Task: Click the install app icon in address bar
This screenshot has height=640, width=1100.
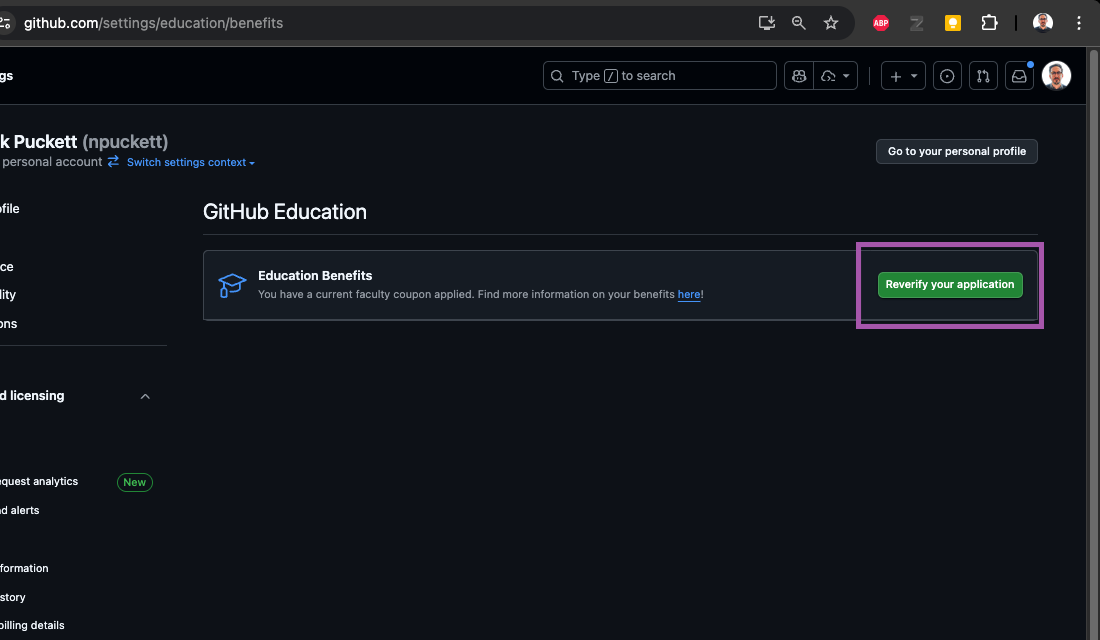Action: pyautogui.click(x=766, y=23)
